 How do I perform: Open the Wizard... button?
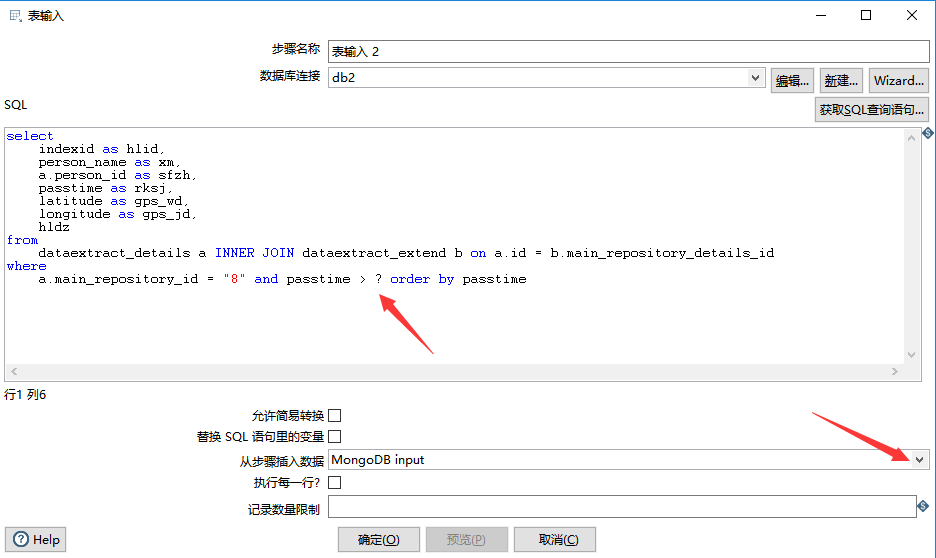899,81
